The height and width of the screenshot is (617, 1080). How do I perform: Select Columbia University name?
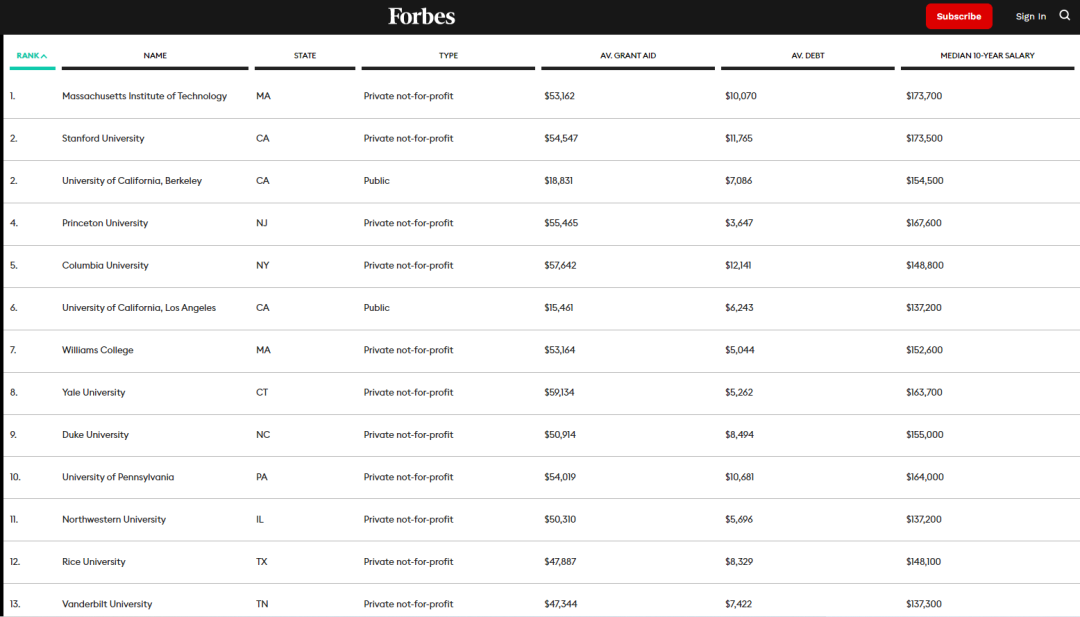105,265
